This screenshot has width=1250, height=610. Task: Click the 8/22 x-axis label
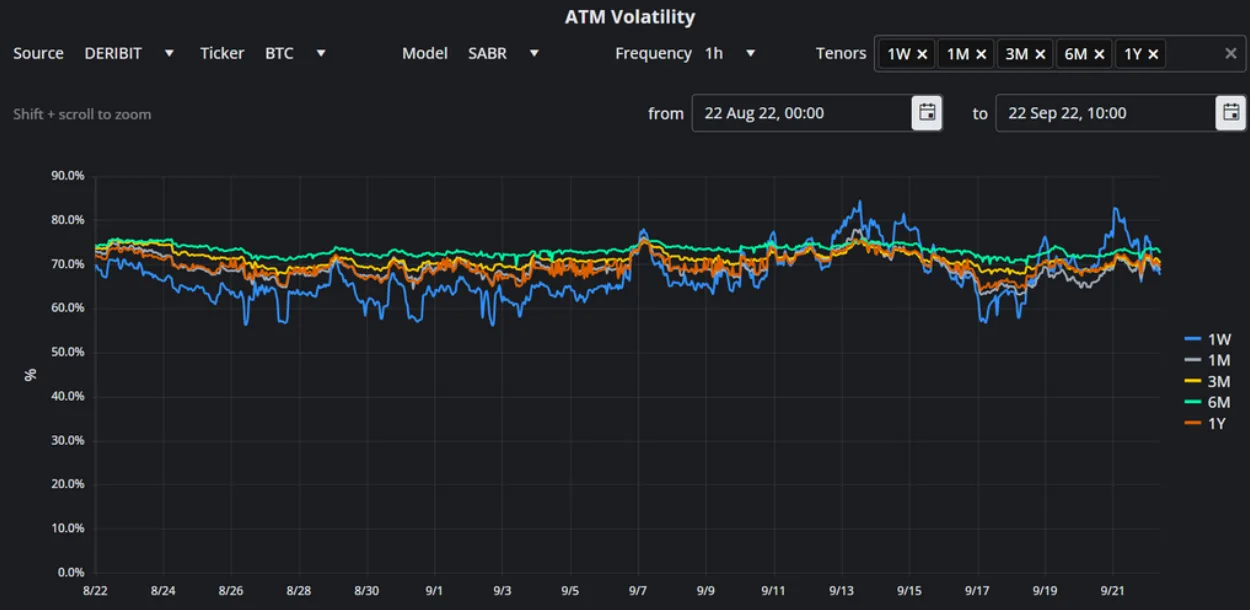tap(95, 591)
